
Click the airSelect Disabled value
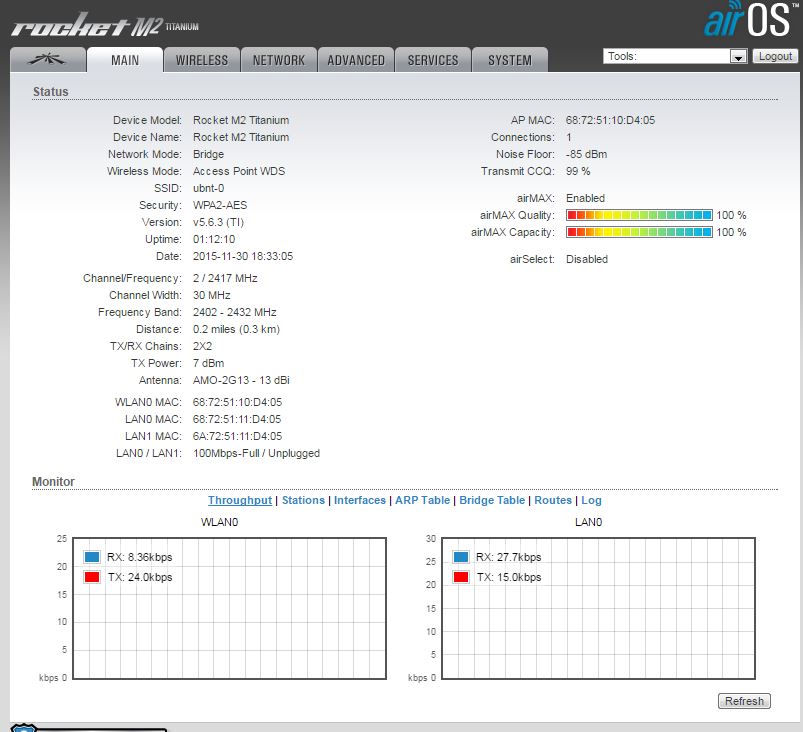click(x=587, y=259)
